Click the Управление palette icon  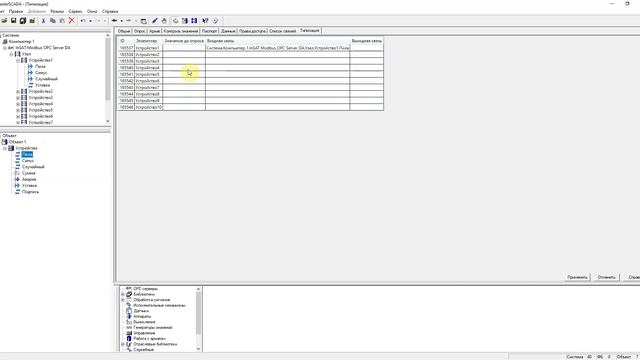pos(129,333)
